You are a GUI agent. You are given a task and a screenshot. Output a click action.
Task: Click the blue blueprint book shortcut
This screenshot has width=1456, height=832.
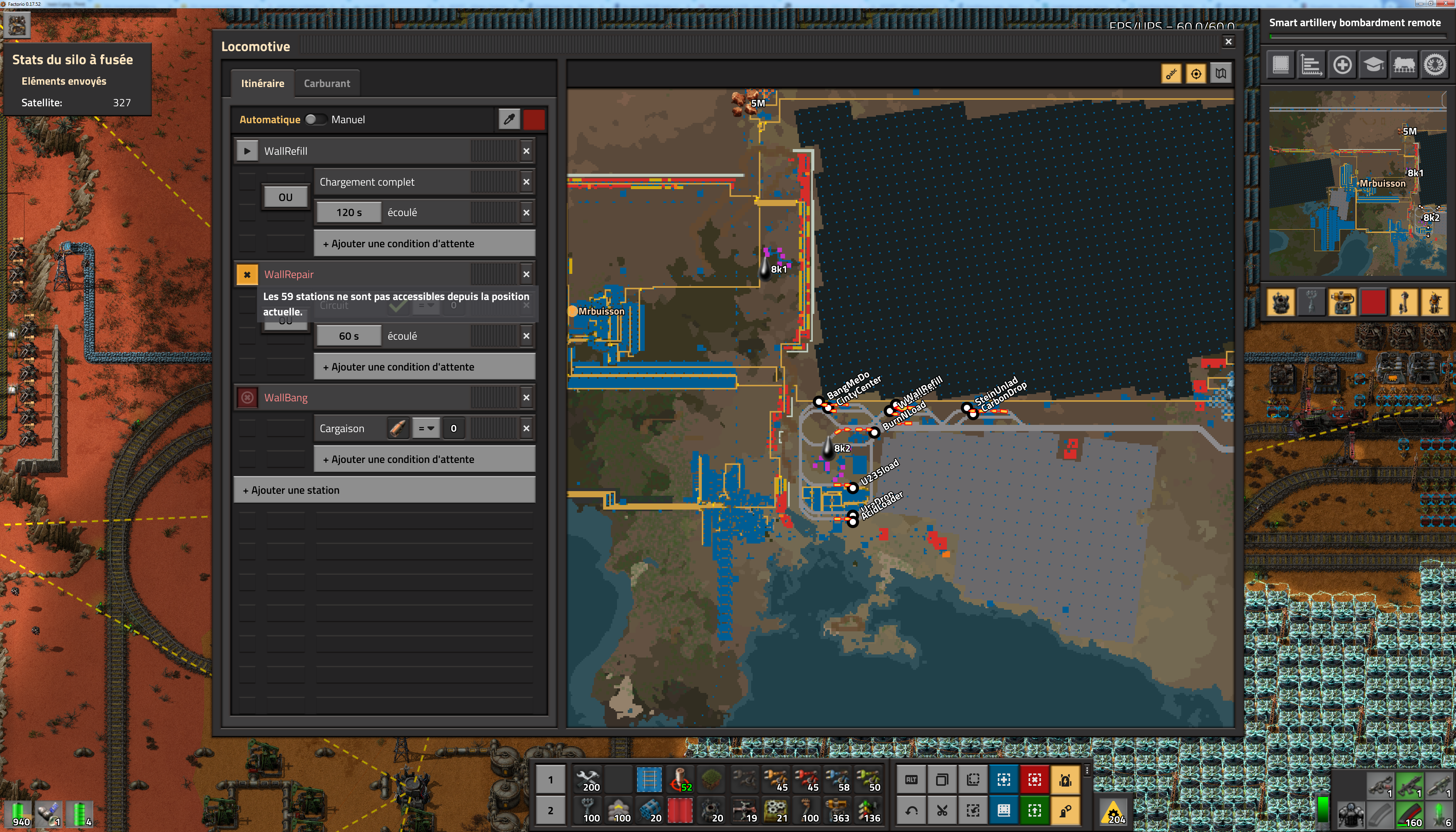click(1004, 810)
